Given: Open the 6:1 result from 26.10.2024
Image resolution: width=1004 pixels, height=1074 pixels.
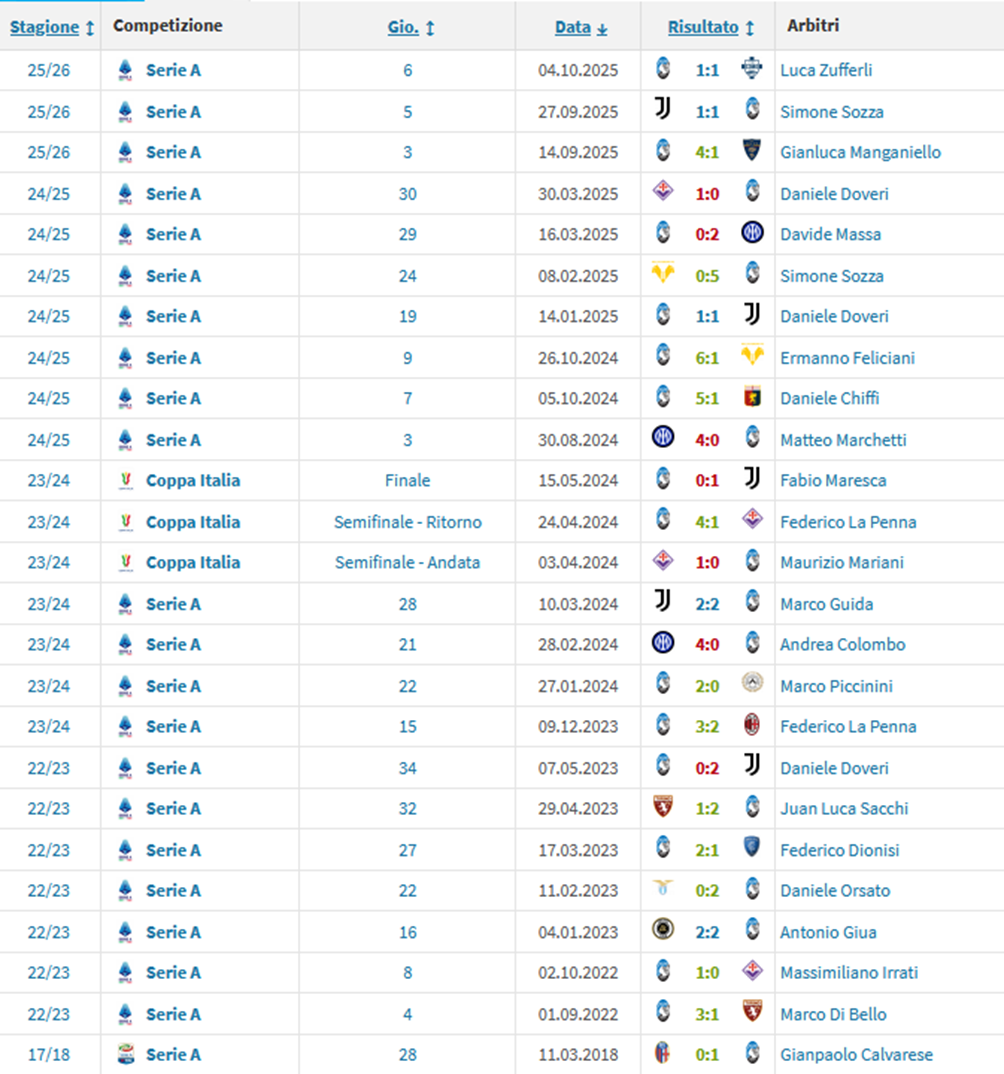Looking at the screenshot, I should pos(707,357).
